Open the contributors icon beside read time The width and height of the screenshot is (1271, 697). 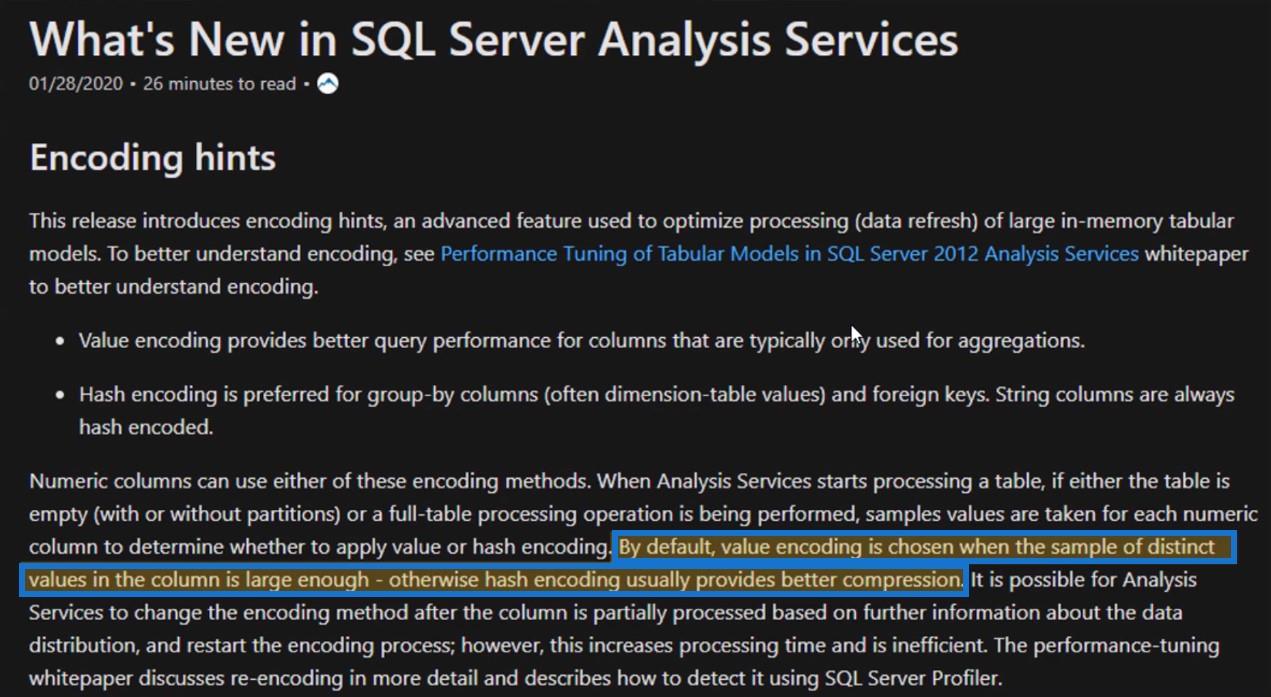click(327, 84)
